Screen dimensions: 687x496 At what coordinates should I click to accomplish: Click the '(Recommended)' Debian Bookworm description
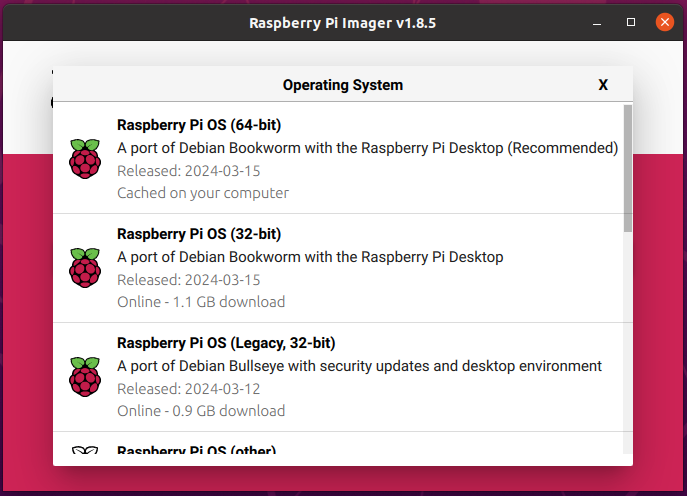click(367, 148)
